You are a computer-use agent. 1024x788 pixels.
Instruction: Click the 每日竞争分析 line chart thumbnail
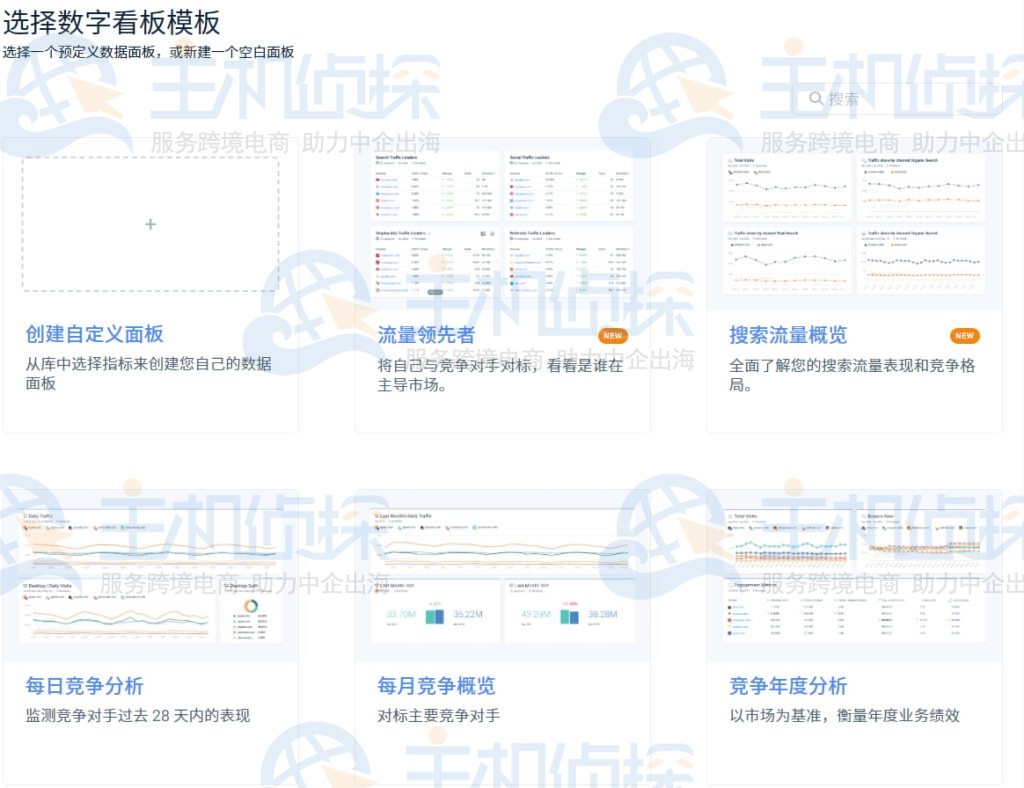click(150, 540)
